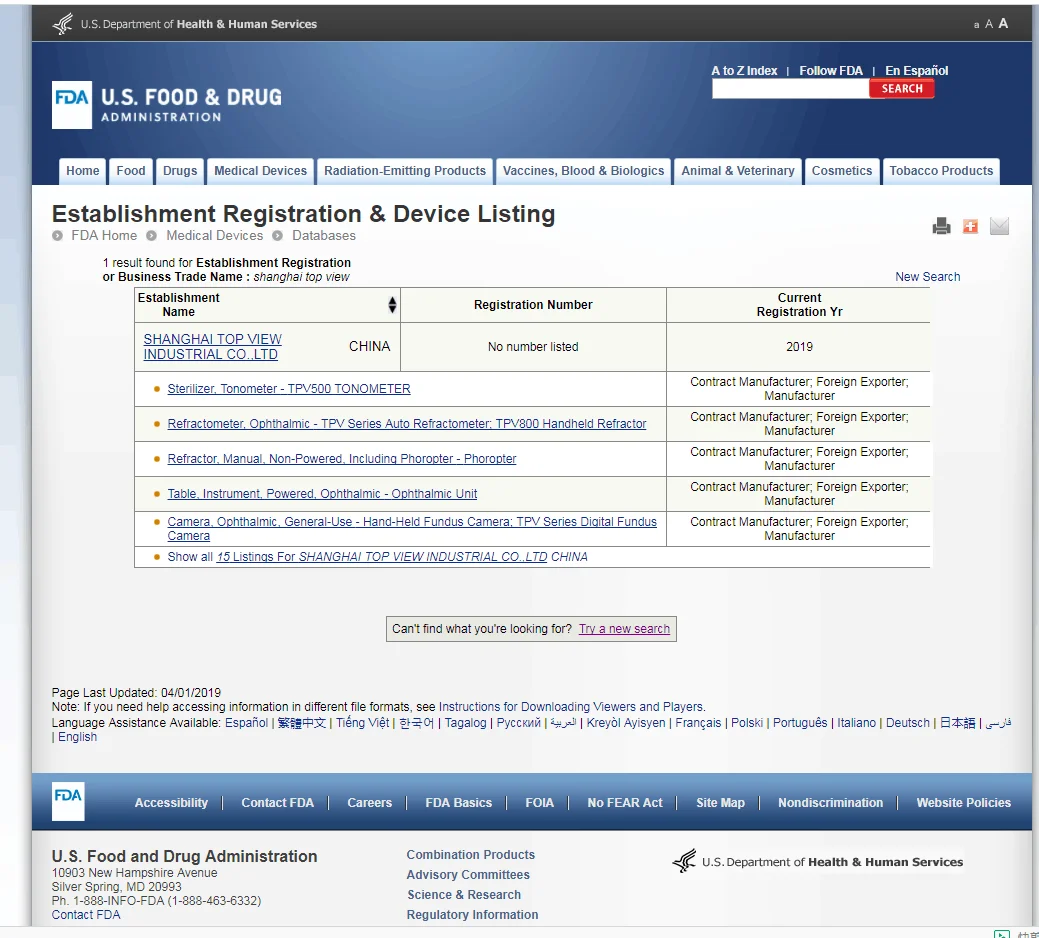Screen dimensions: 1039x938
Task: Click the envelope email icon
Action: 999,226
